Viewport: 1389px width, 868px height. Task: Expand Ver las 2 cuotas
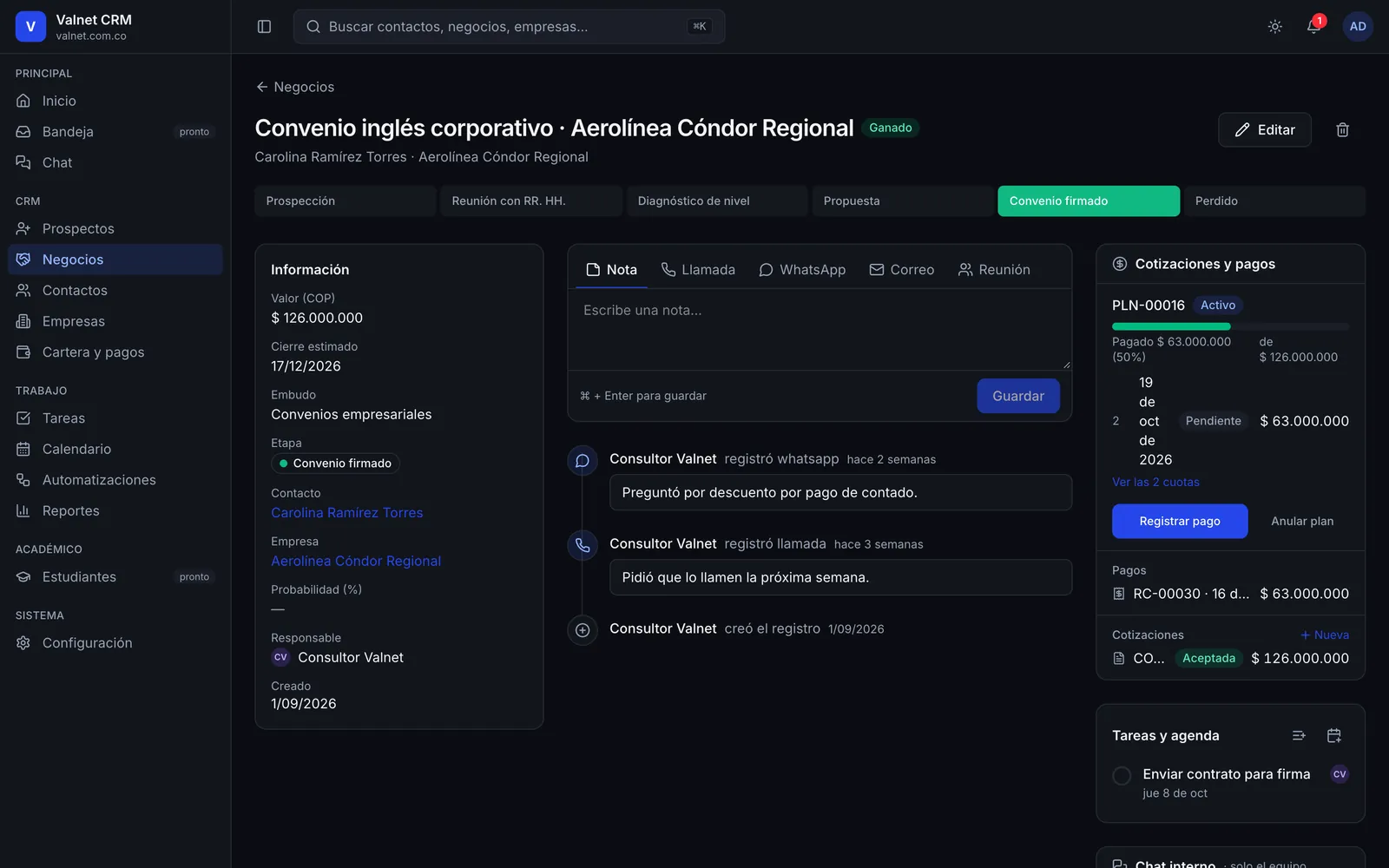(1155, 482)
